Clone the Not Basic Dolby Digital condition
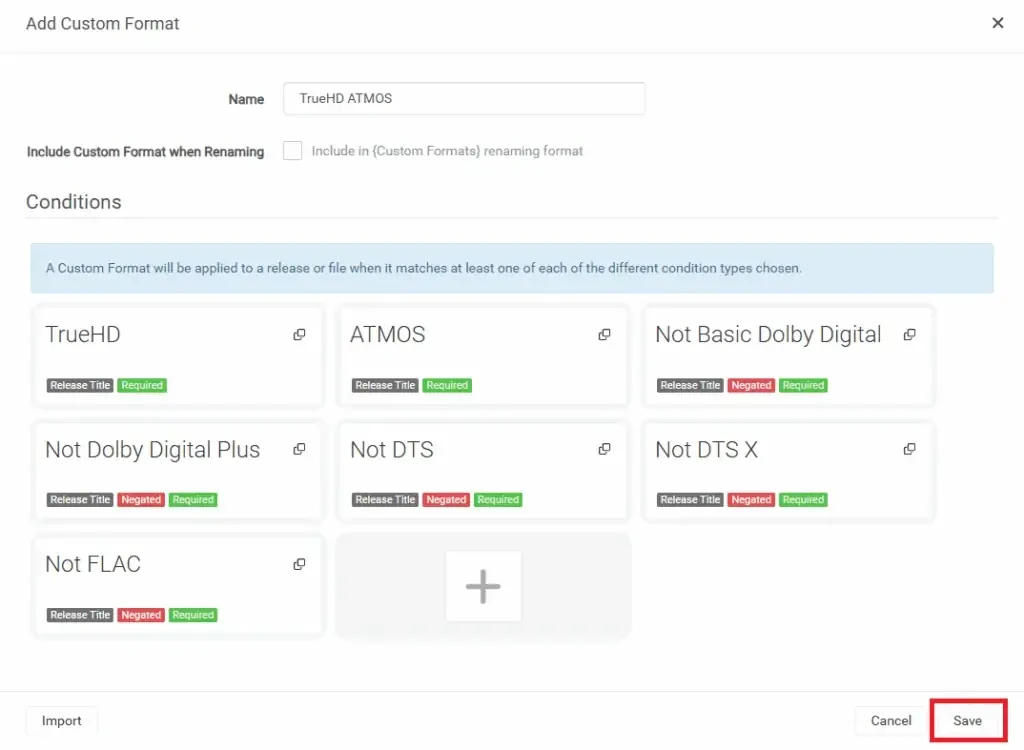The image size is (1024, 750). (x=909, y=334)
